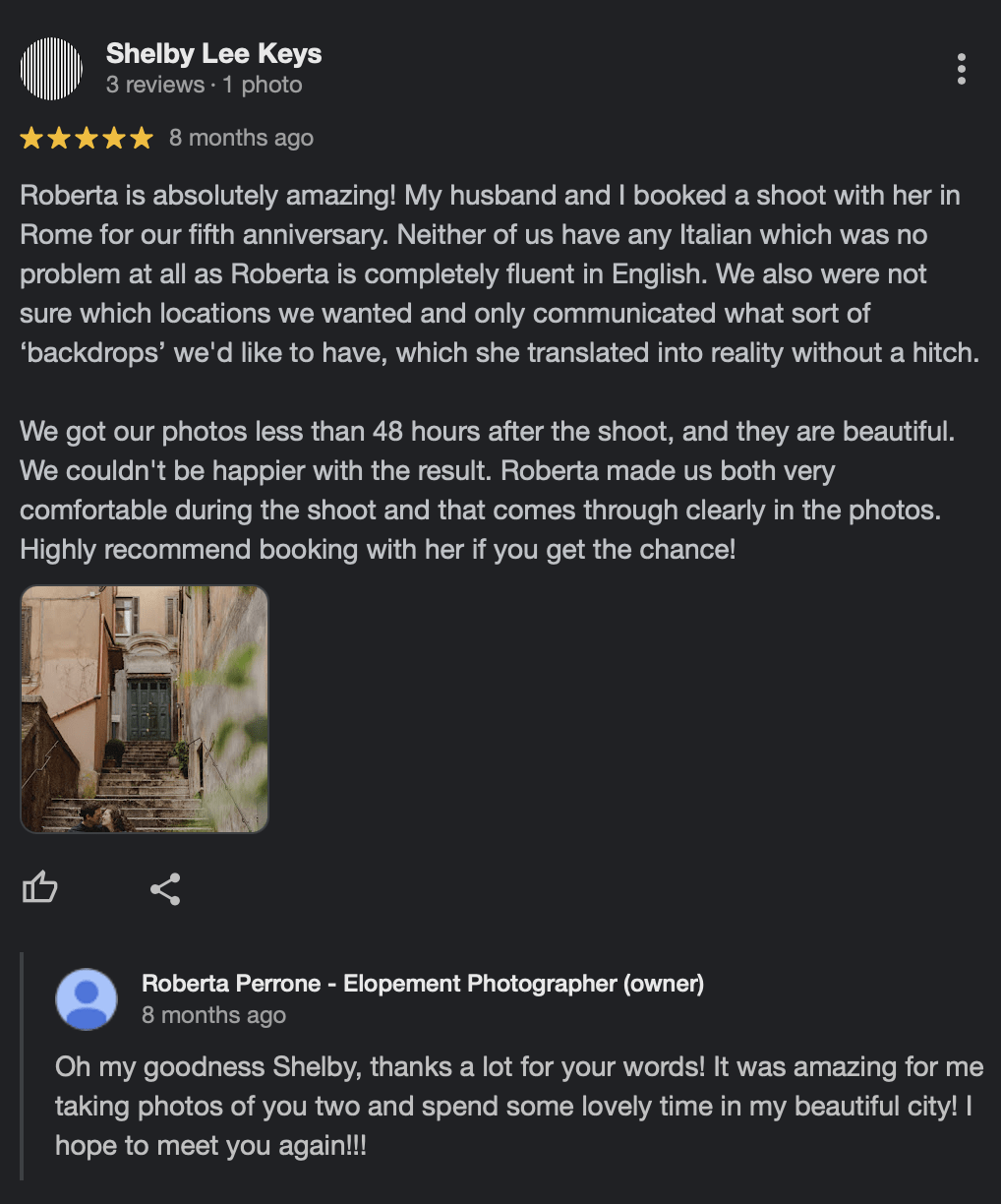
Task: Click the paragraph starting "We got our photos"
Action: (x=487, y=470)
